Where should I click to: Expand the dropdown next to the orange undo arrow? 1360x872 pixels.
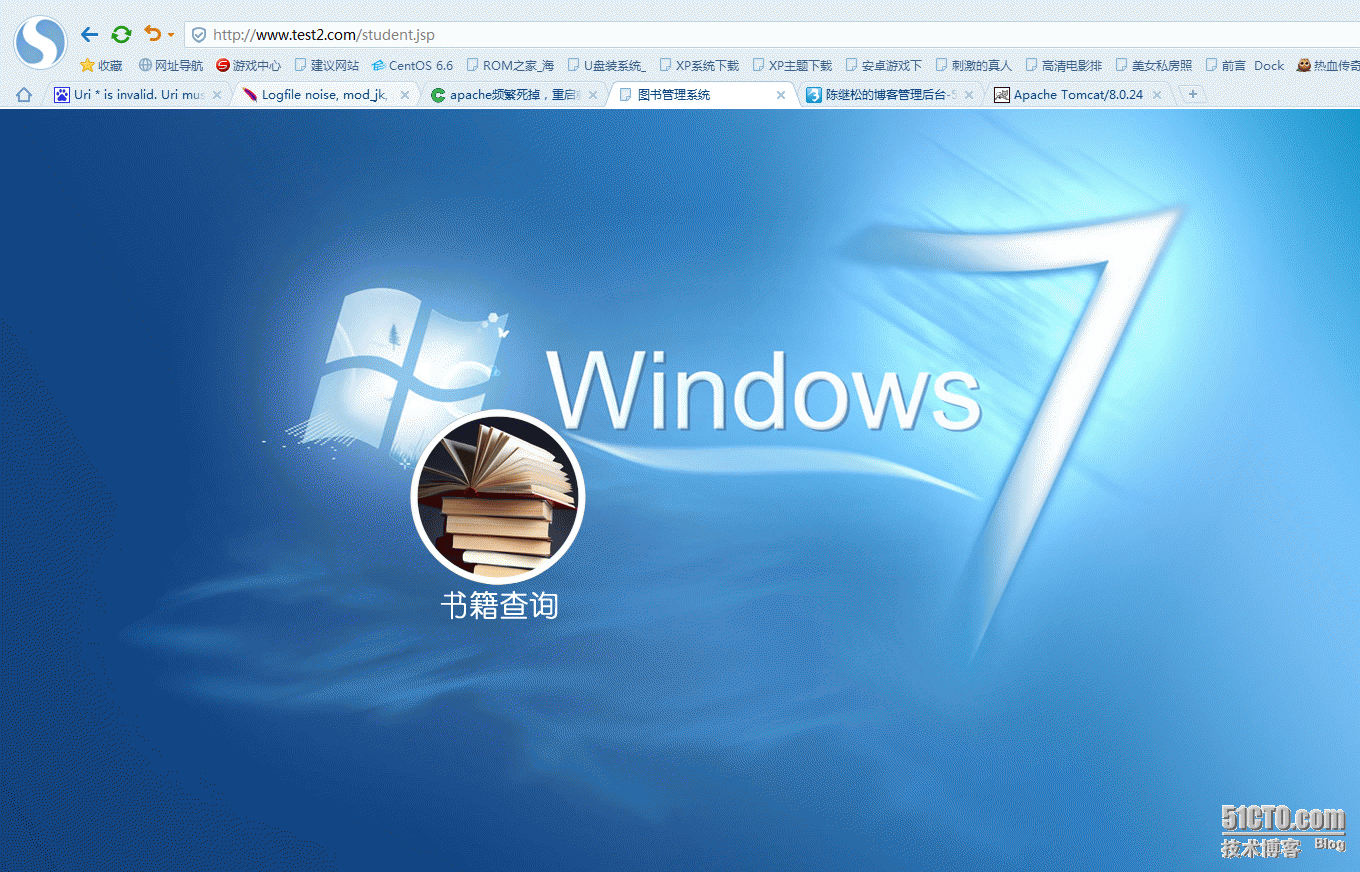click(x=171, y=35)
